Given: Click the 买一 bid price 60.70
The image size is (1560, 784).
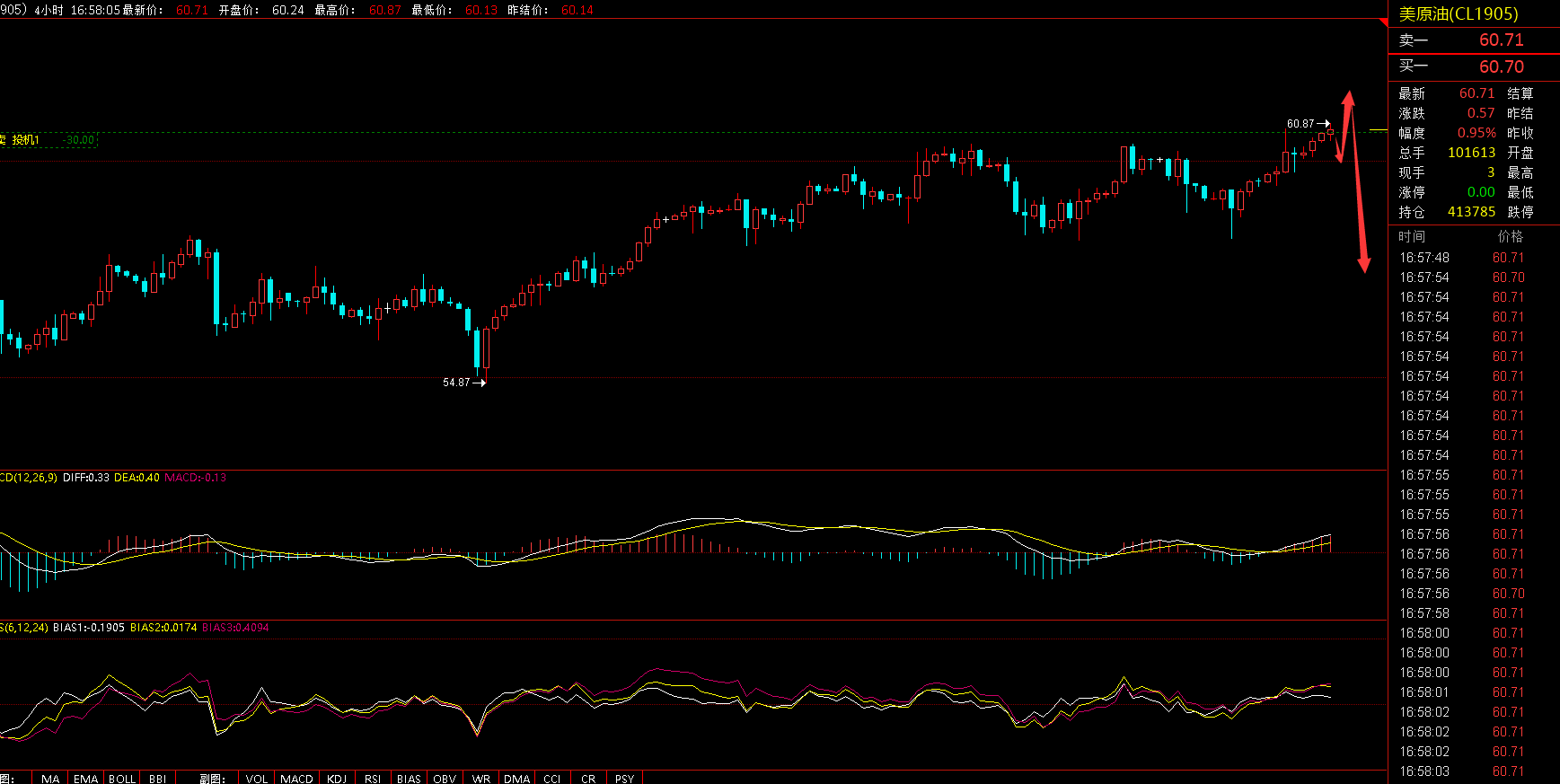Looking at the screenshot, I should point(1502,67).
